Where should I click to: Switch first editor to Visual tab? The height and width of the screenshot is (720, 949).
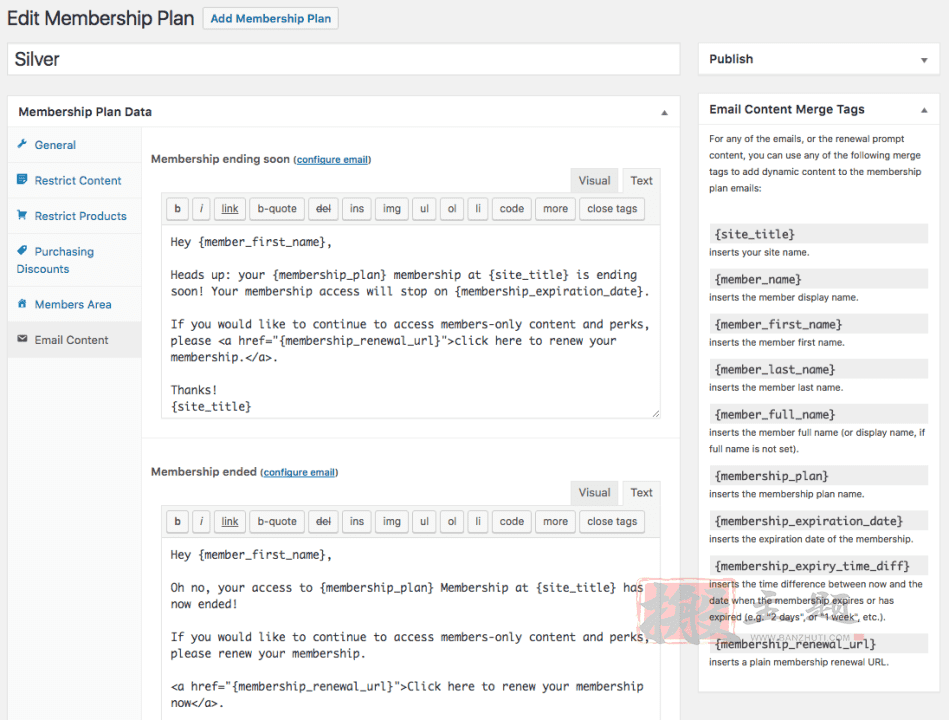coord(594,181)
